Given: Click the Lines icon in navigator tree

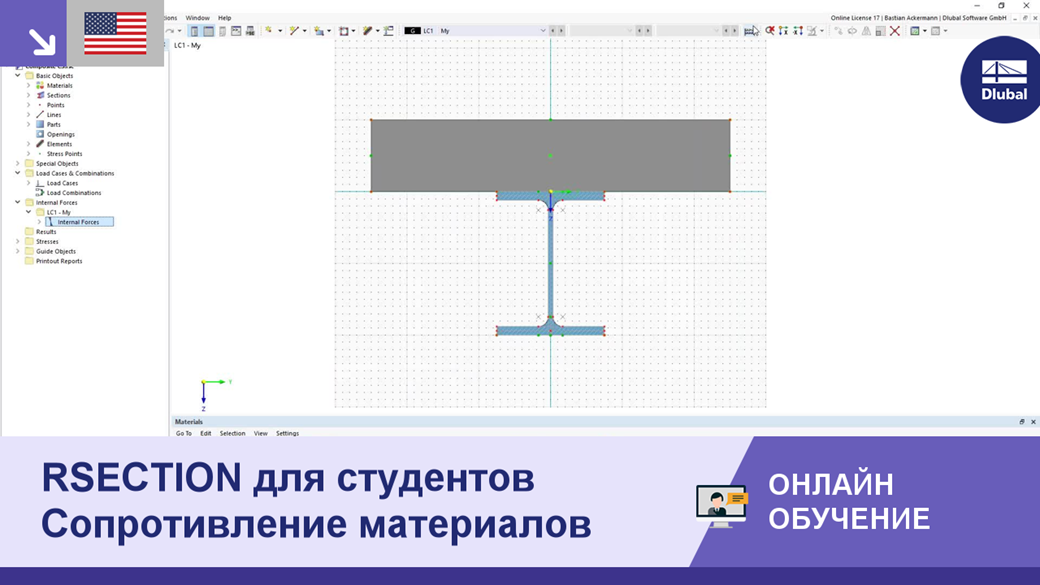Looking at the screenshot, I should tap(40, 115).
